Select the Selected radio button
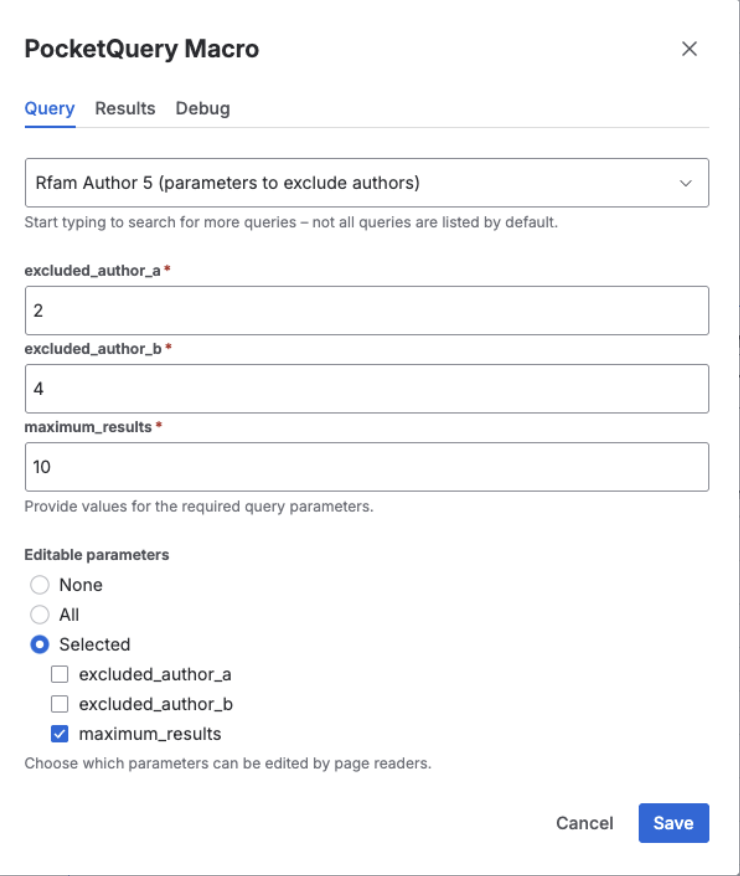 click(x=38, y=644)
